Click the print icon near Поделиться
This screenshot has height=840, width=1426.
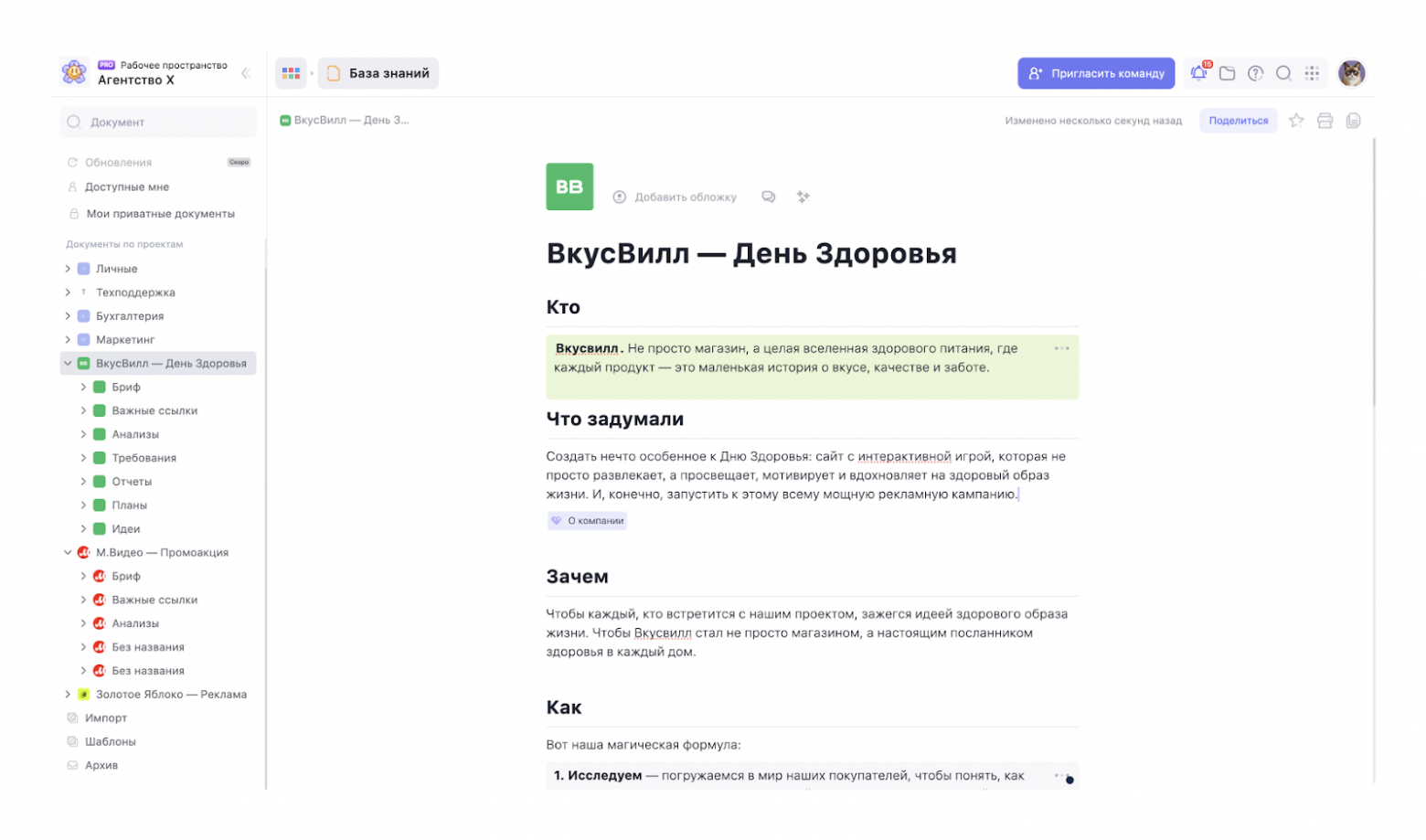coord(1325,120)
